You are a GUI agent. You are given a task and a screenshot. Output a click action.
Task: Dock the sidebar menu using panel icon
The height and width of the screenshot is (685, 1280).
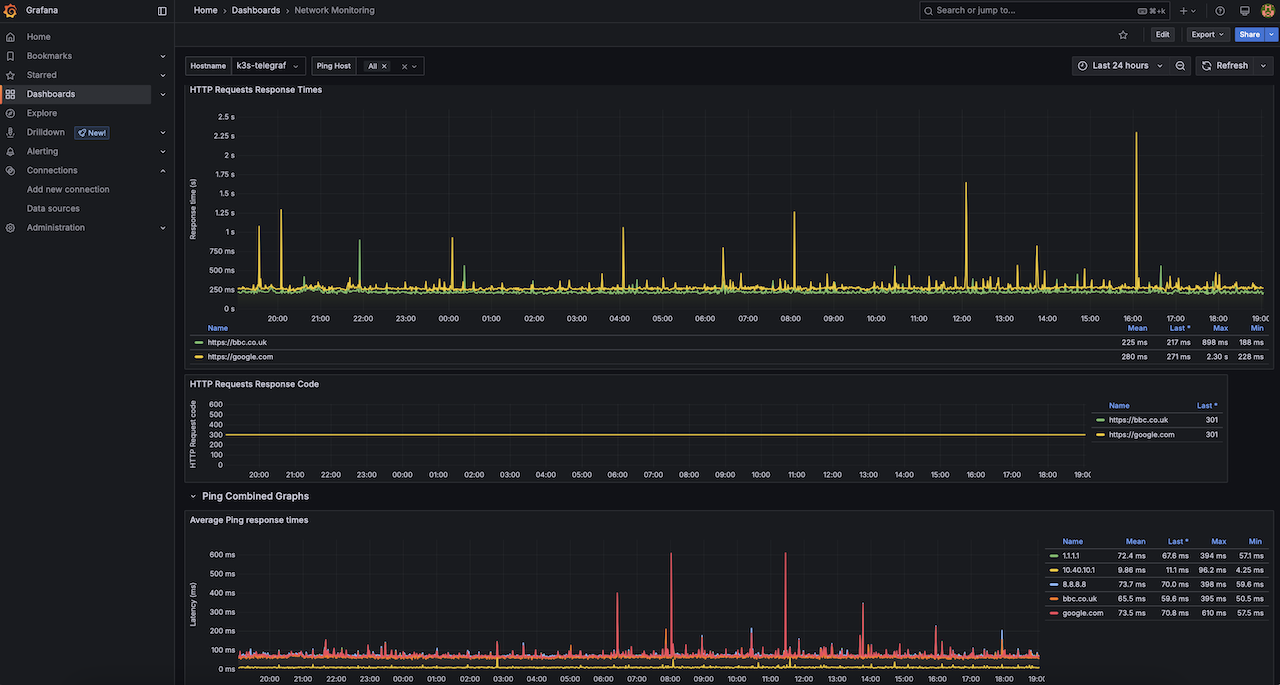[163, 11]
